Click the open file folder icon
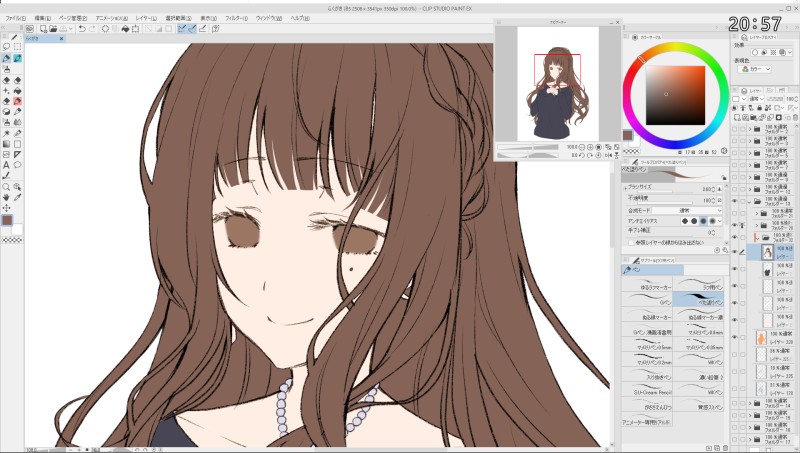 [53, 29]
